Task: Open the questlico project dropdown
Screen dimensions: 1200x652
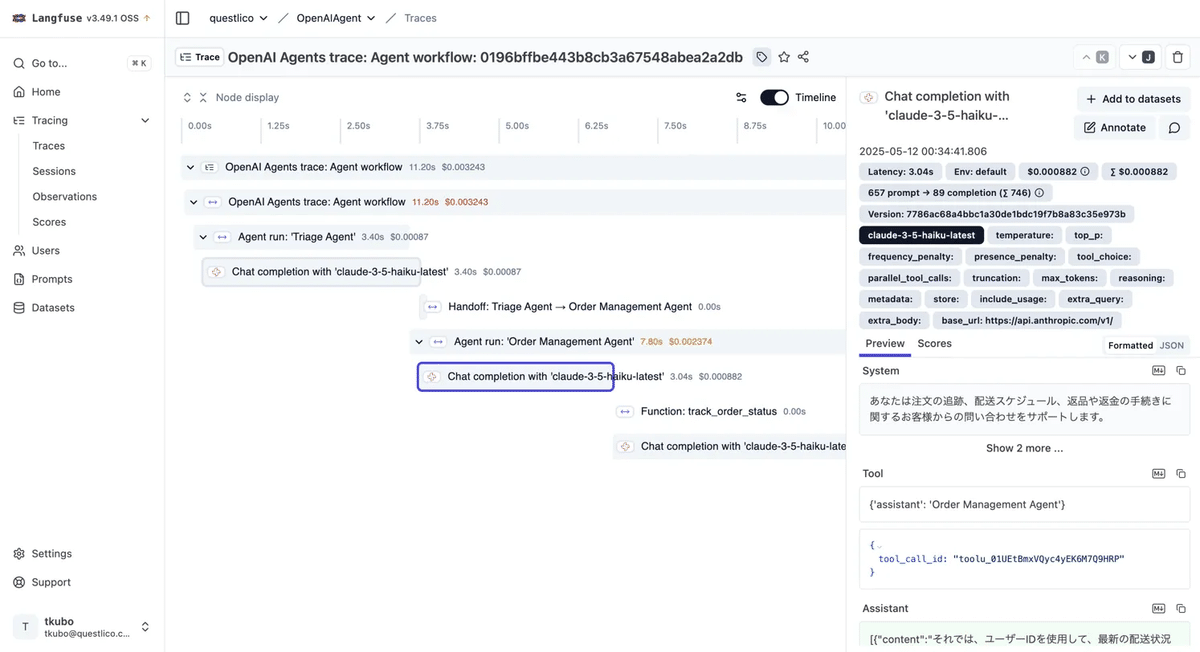Action: click(x=240, y=17)
